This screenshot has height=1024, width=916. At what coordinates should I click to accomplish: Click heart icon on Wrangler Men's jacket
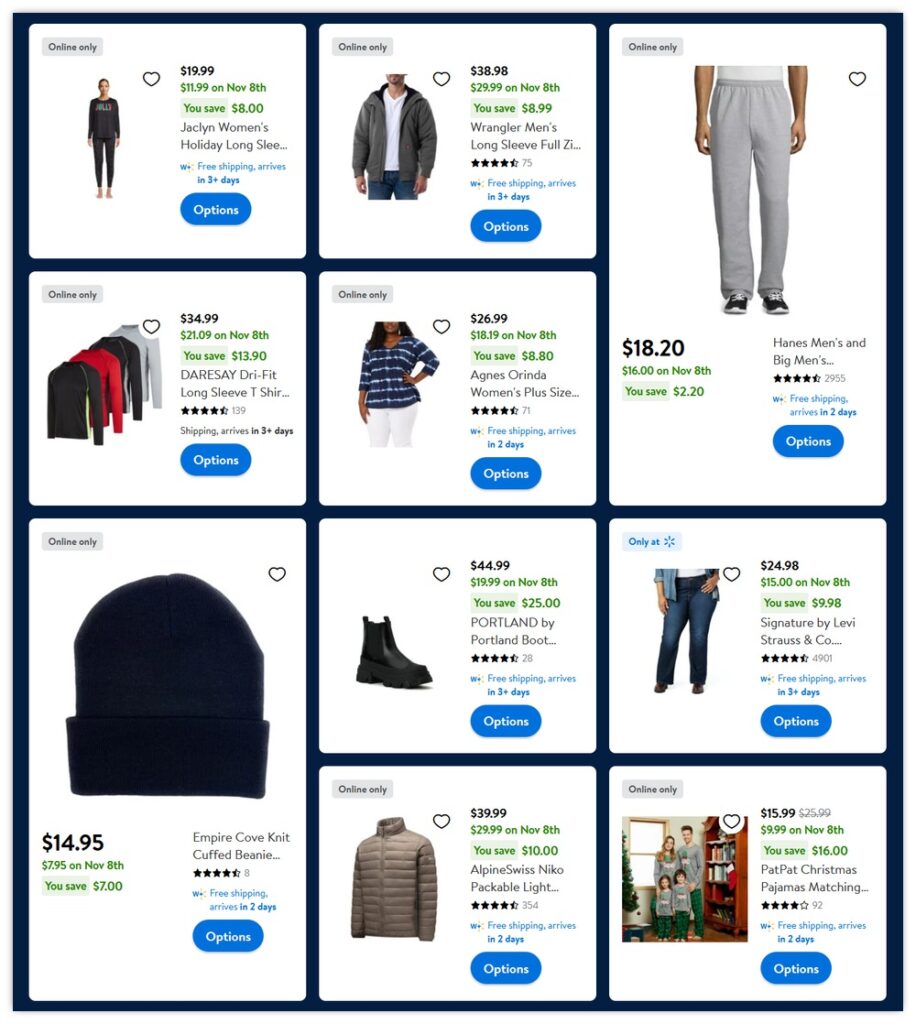(x=441, y=79)
